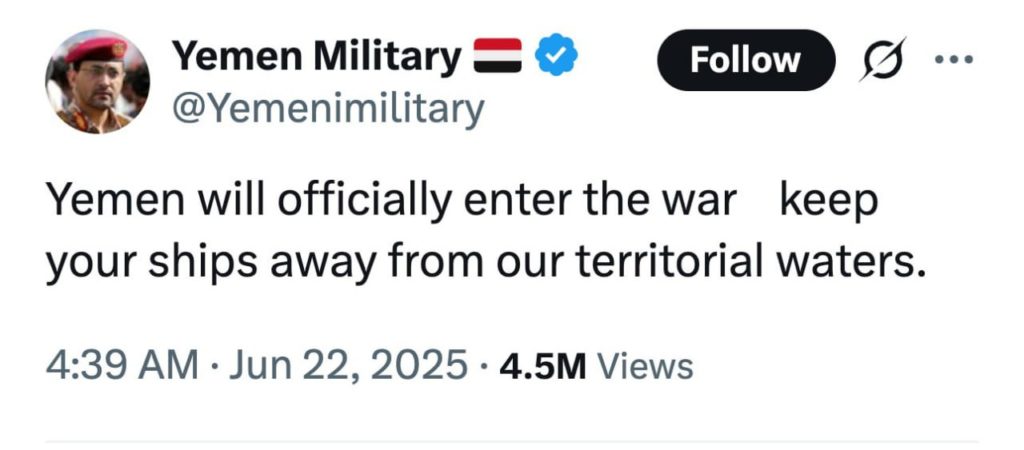Open the Yemen Military profile picture
The width and height of the screenshot is (1024, 450).
(x=97, y=81)
